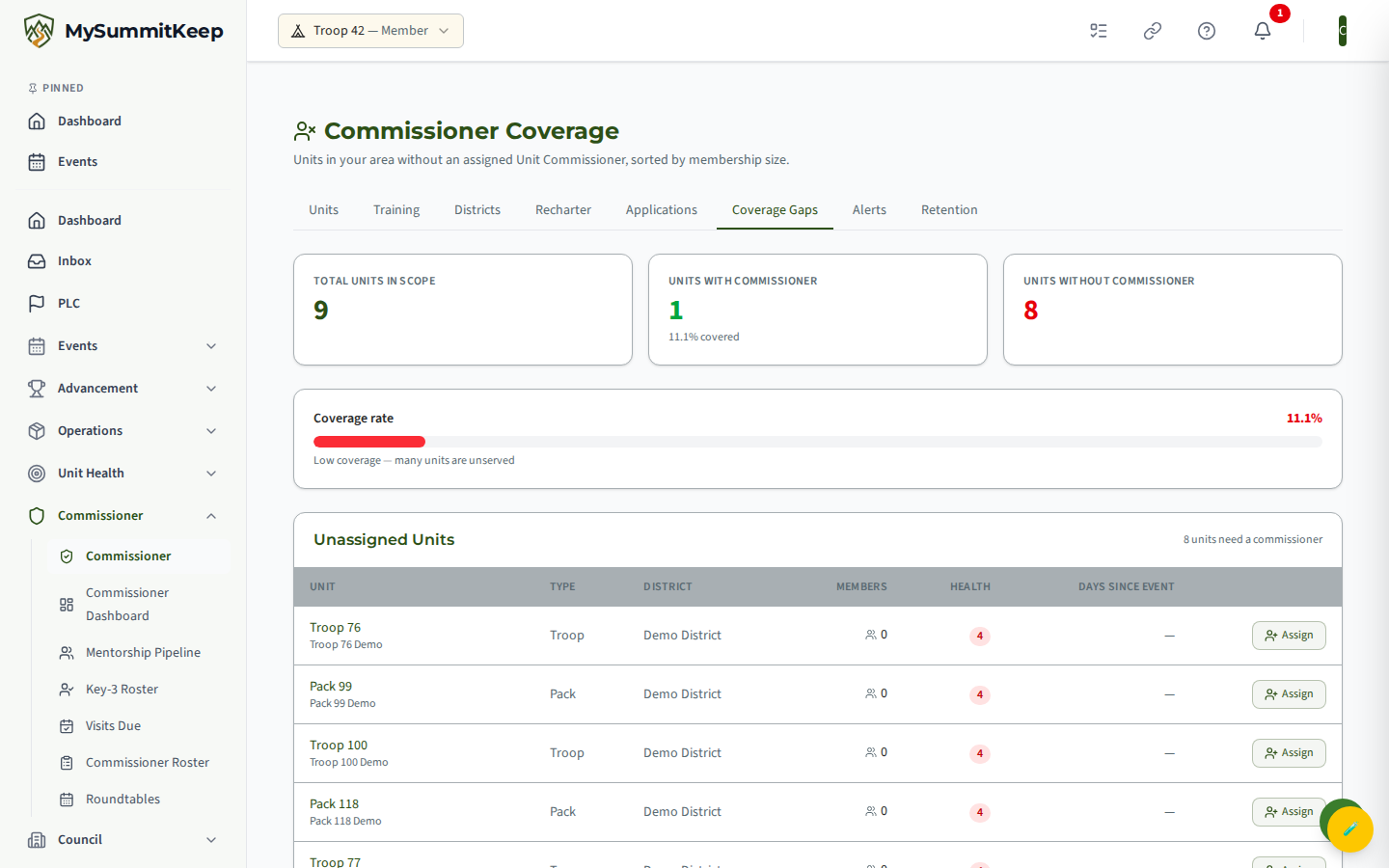Select the Coverage Gaps tab
This screenshot has width=1389, height=868.
pos(775,210)
